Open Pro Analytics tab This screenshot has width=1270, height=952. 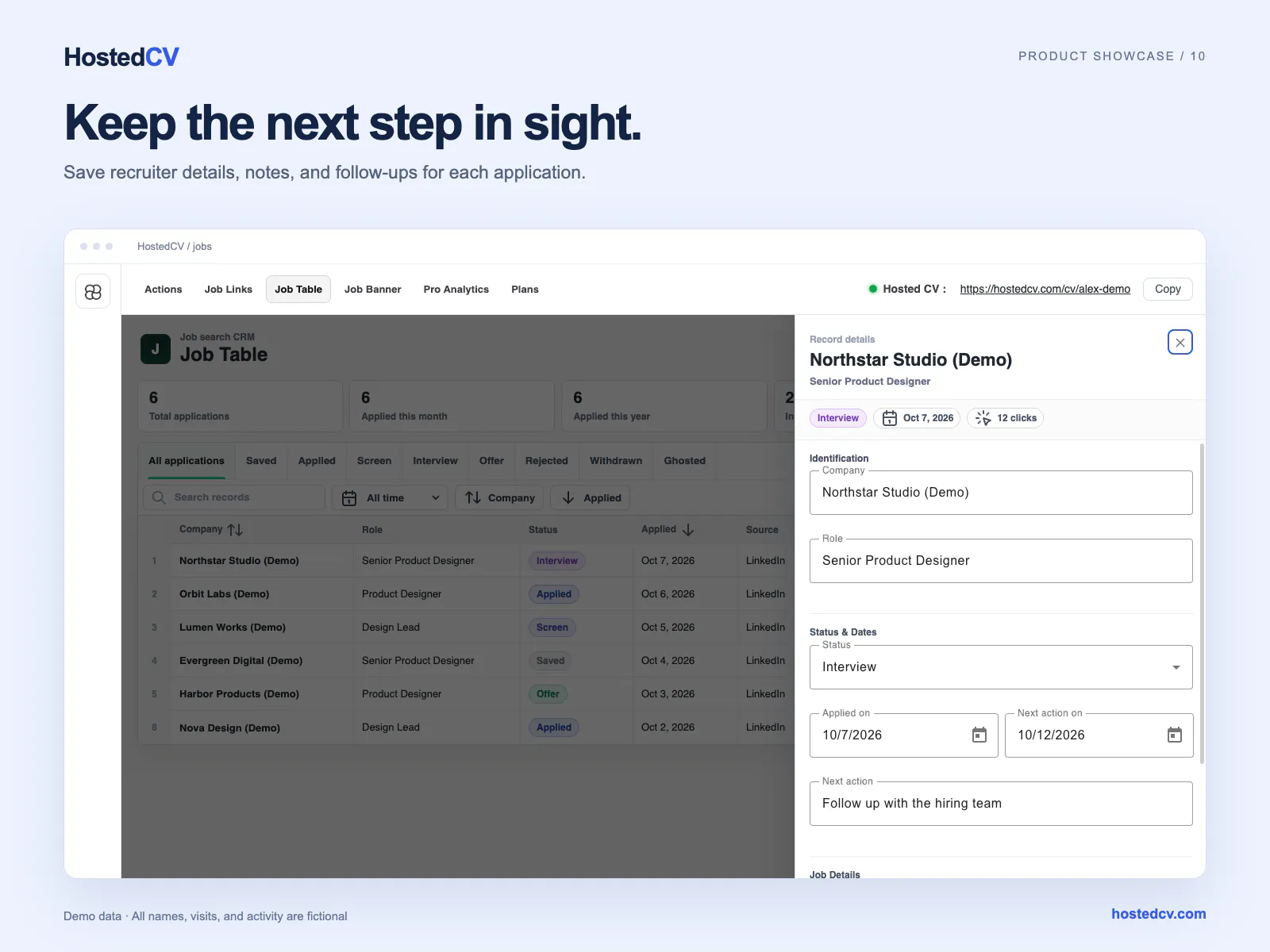[456, 290]
